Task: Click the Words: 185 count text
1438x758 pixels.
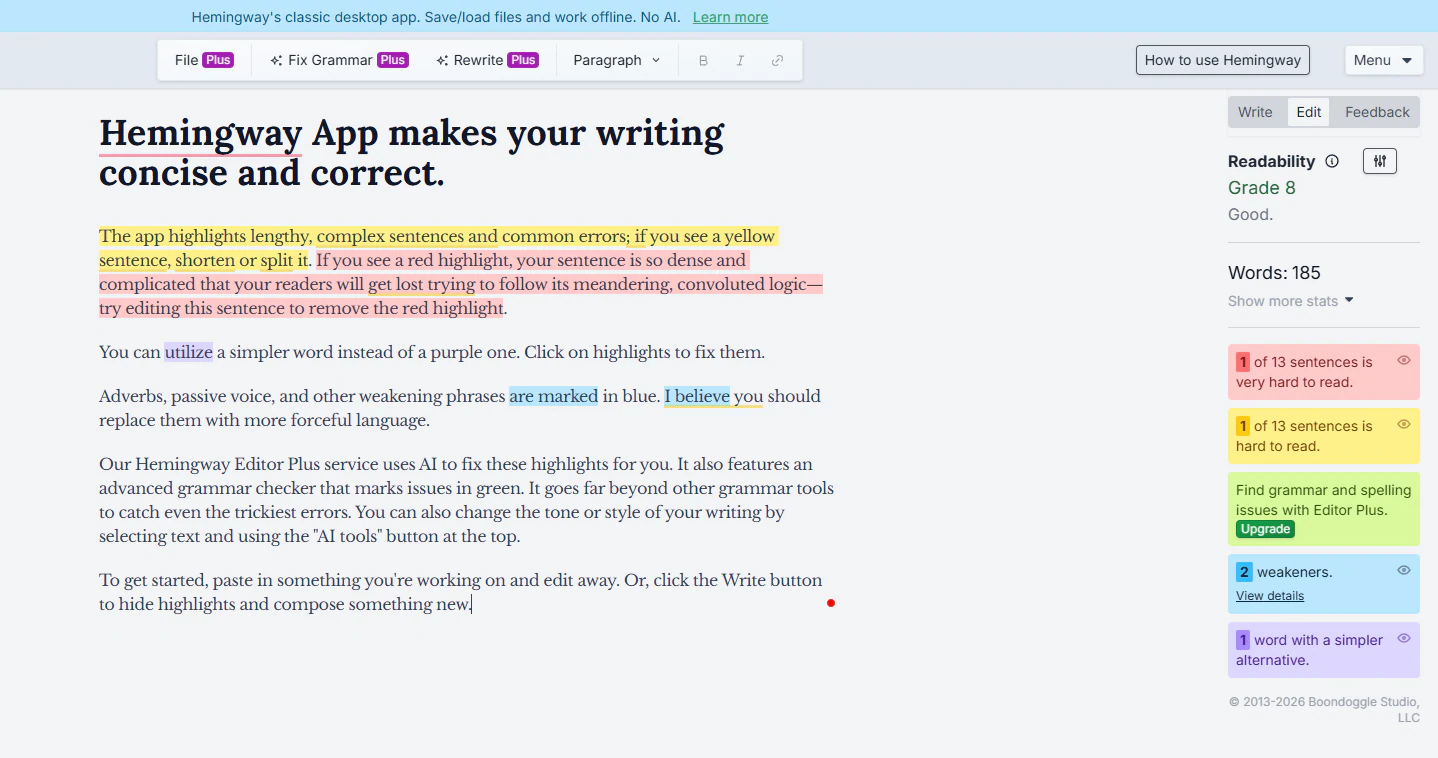Action: (1274, 273)
